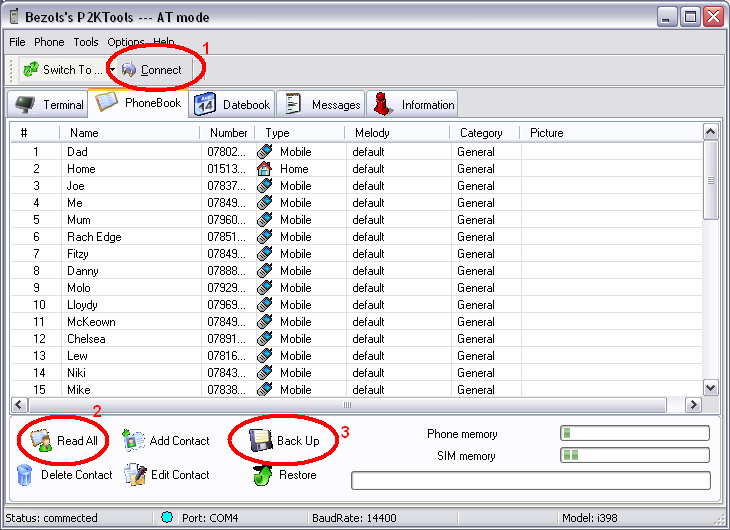
Task: Click the mobile icon in Joe row
Action: (x=264, y=185)
